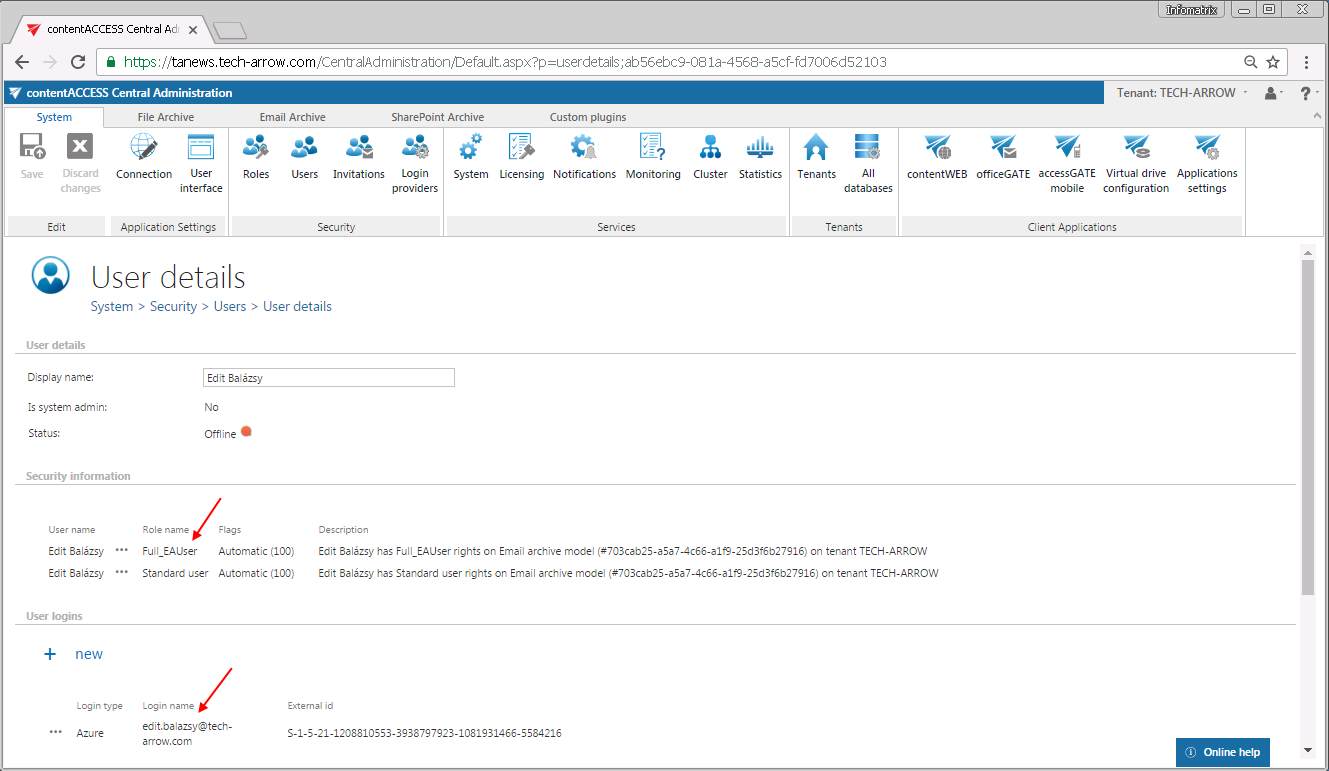Click the Standard user role name
Image resolution: width=1329 pixels, height=771 pixels.
point(175,573)
